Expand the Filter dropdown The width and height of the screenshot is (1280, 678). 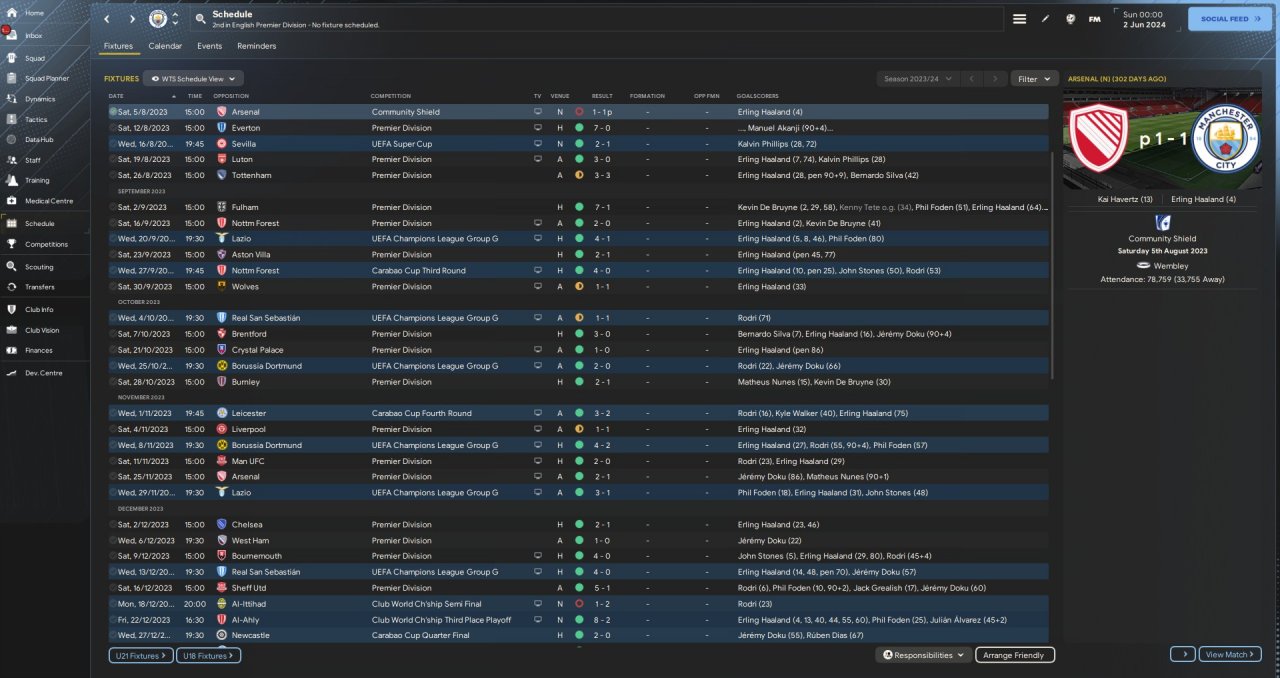pyautogui.click(x=1034, y=78)
